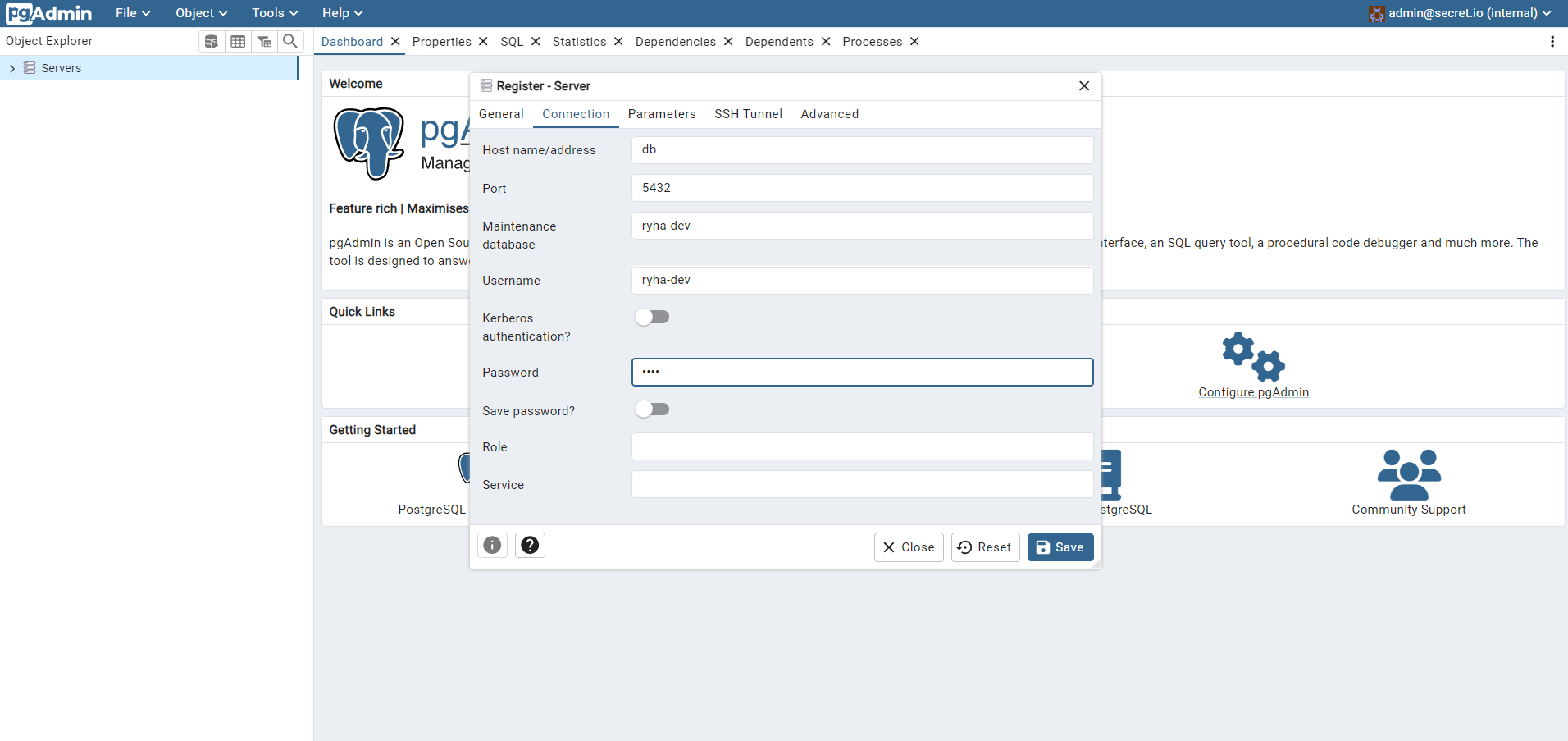Open the Processes panel tab

(x=872, y=42)
